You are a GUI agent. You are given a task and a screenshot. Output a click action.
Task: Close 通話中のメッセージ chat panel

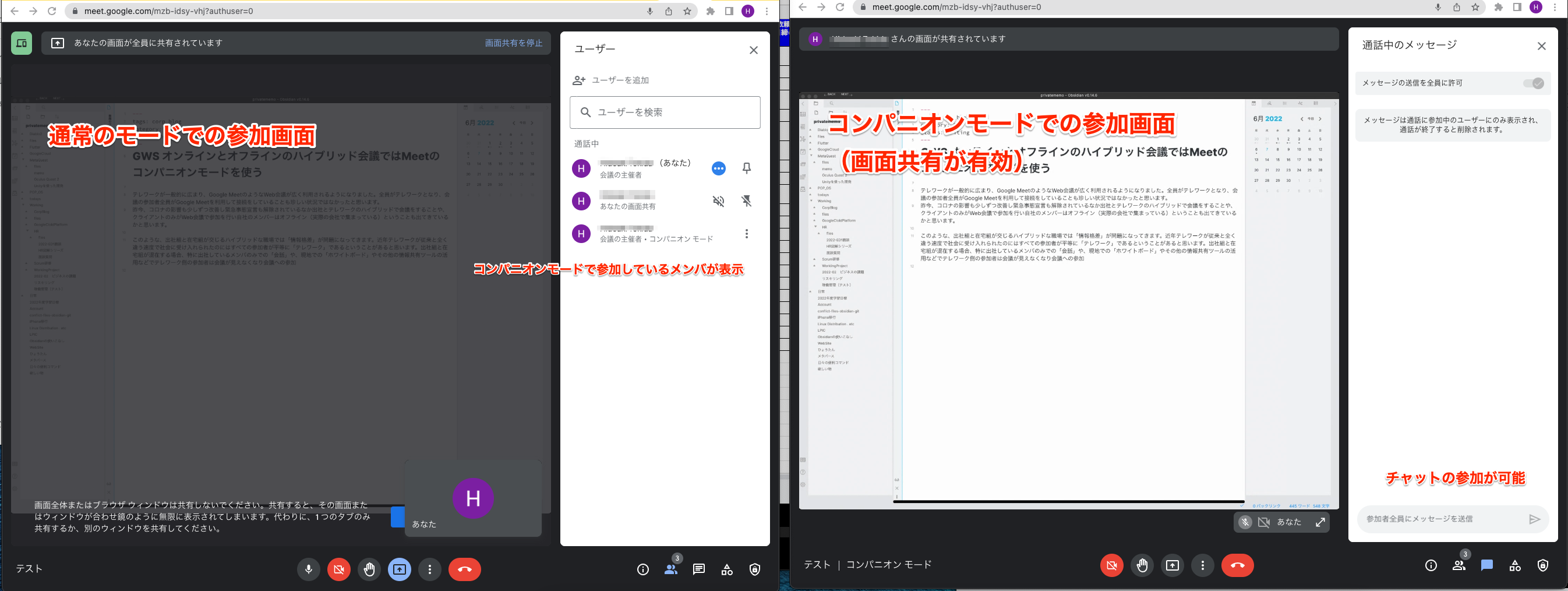(1541, 45)
